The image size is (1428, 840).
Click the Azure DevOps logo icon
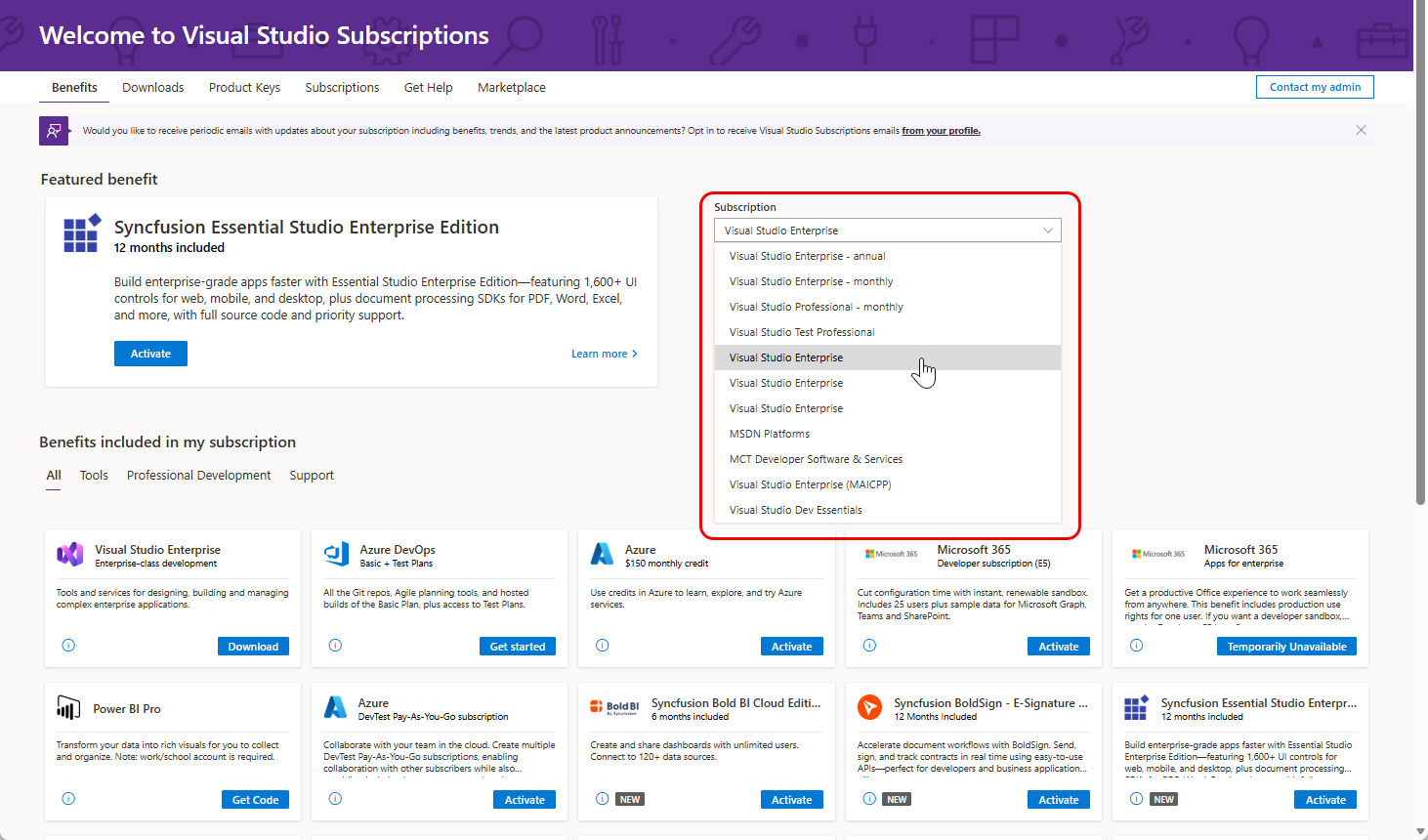(336, 555)
